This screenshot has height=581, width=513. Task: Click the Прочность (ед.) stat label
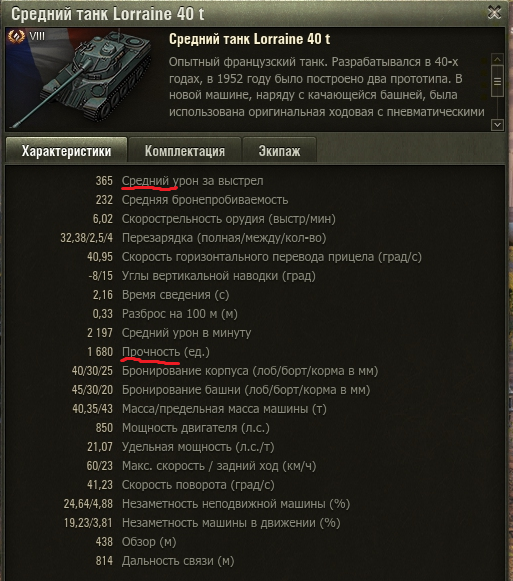(x=166, y=352)
